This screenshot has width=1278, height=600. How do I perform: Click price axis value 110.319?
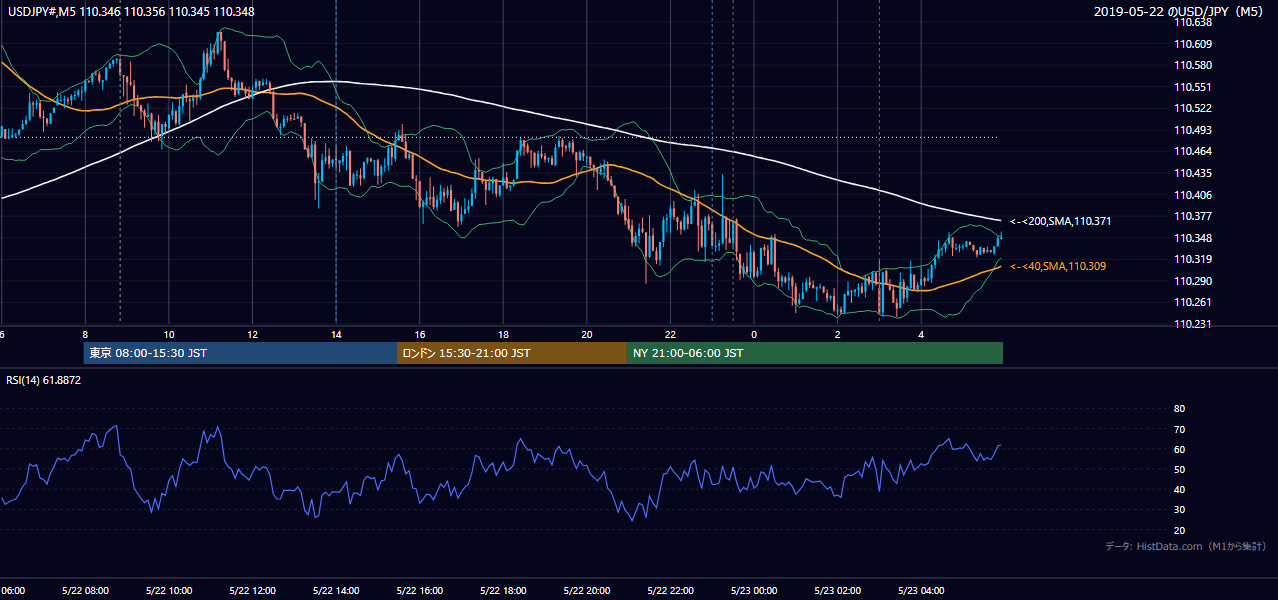click(x=1194, y=259)
